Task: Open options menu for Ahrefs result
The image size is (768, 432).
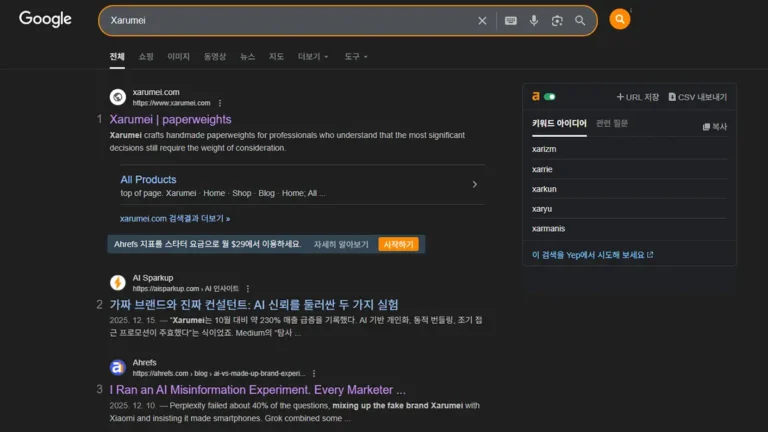Action: tap(314, 373)
